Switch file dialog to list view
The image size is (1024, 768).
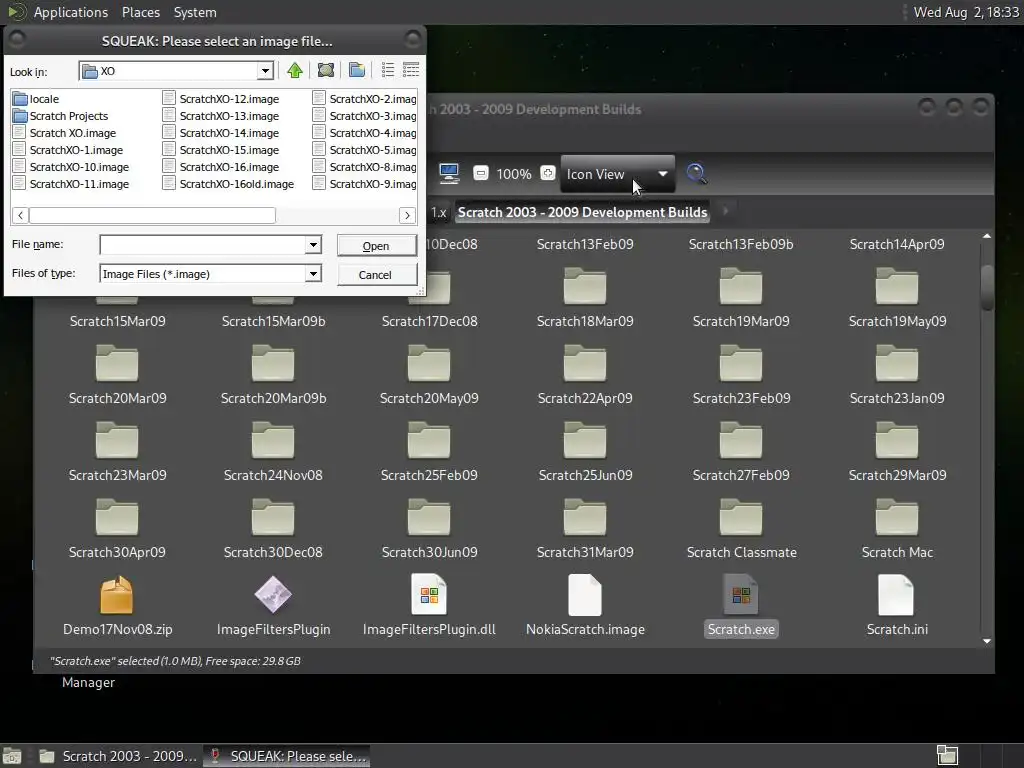pos(388,71)
